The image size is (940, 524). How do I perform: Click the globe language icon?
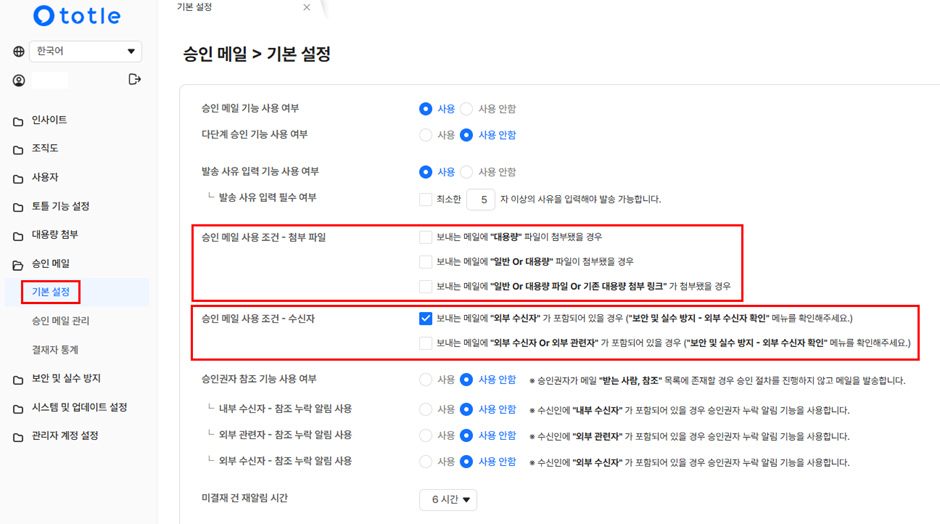(18, 52)
